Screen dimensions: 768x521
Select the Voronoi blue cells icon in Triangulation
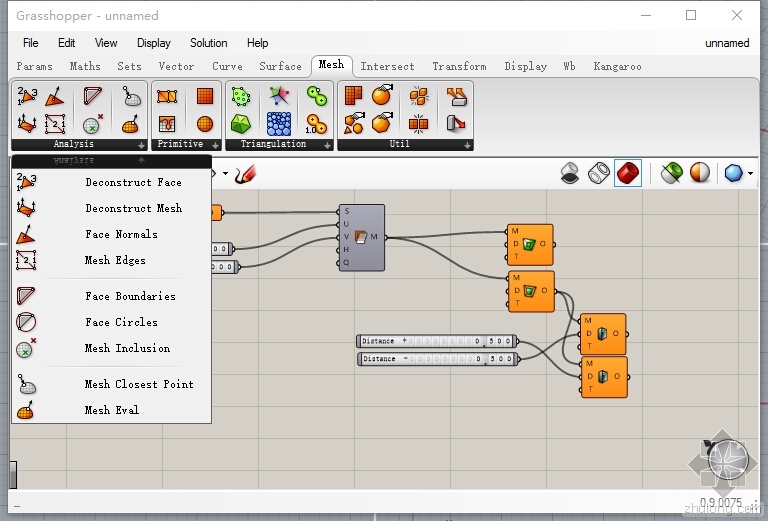(x=279, y=123)
